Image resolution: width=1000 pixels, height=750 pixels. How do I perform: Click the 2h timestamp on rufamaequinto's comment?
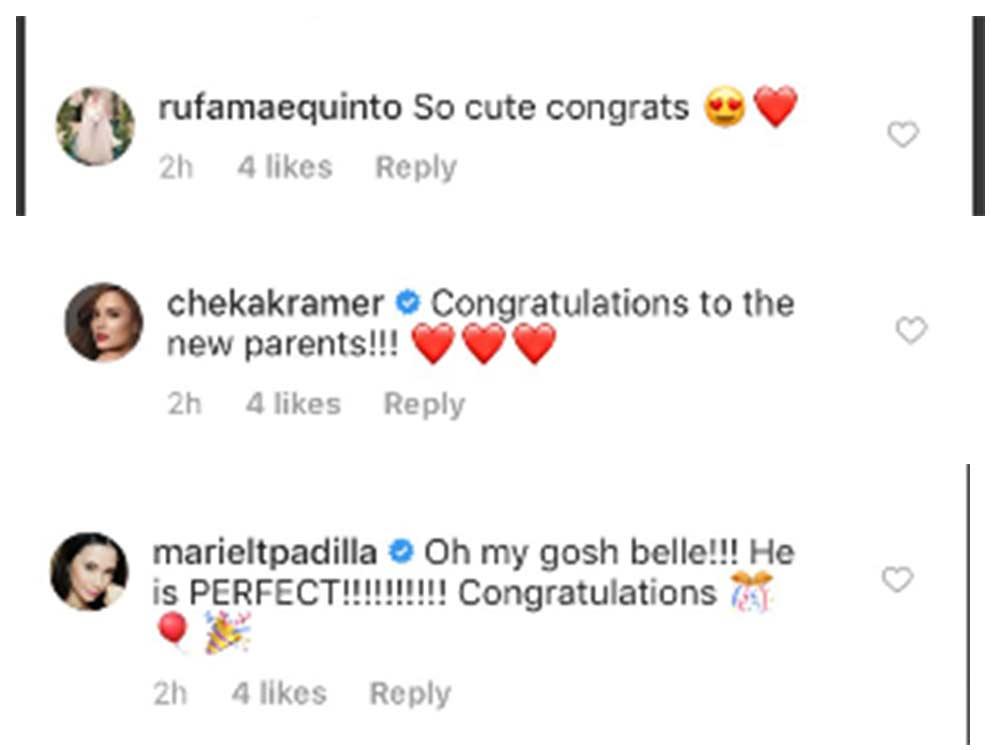tap(175, 167)
